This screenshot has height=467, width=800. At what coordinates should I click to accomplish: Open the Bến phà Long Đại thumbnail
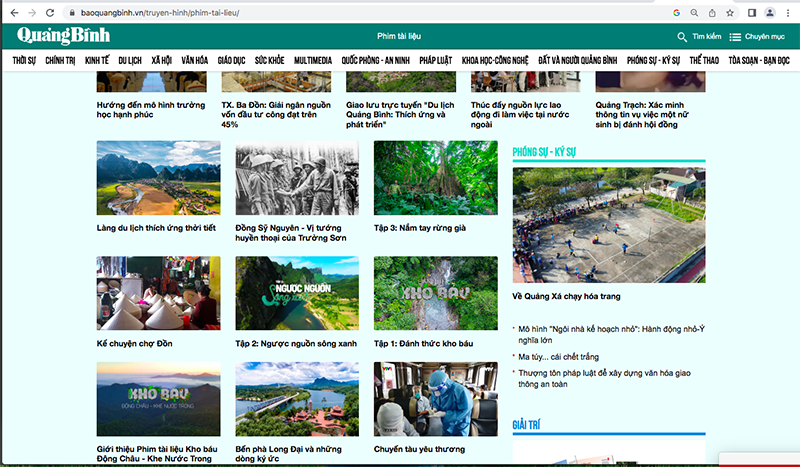(x=297, y=399)
